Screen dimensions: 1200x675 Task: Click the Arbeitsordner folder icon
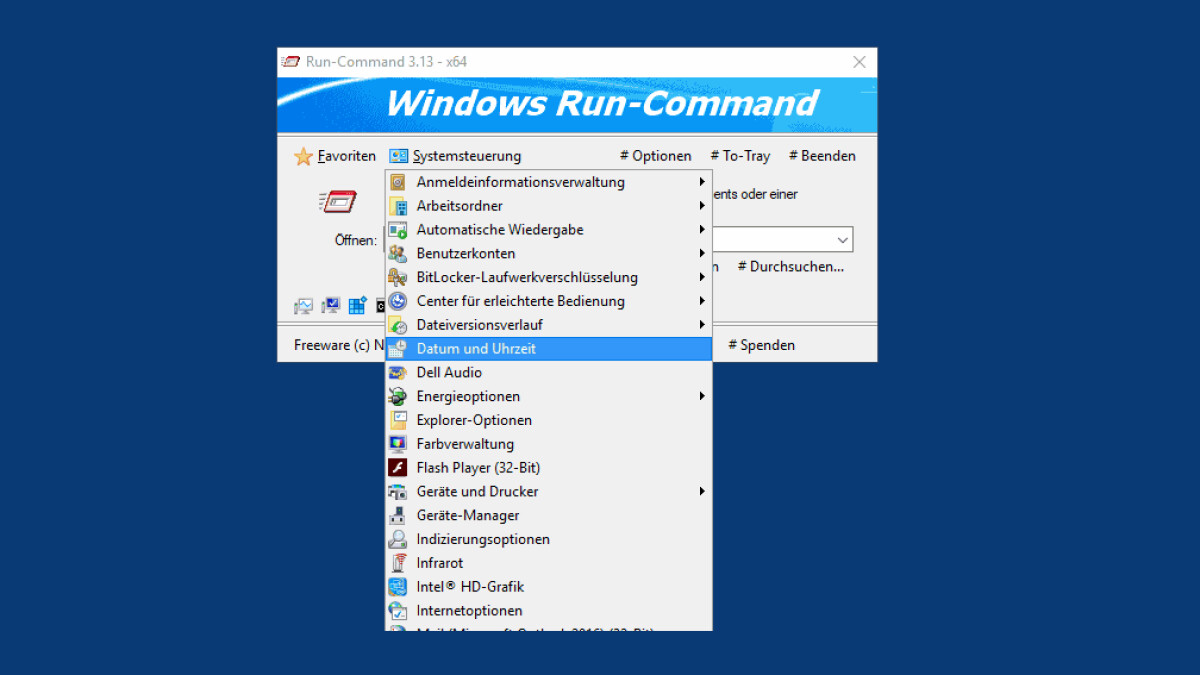pos(398,206)
